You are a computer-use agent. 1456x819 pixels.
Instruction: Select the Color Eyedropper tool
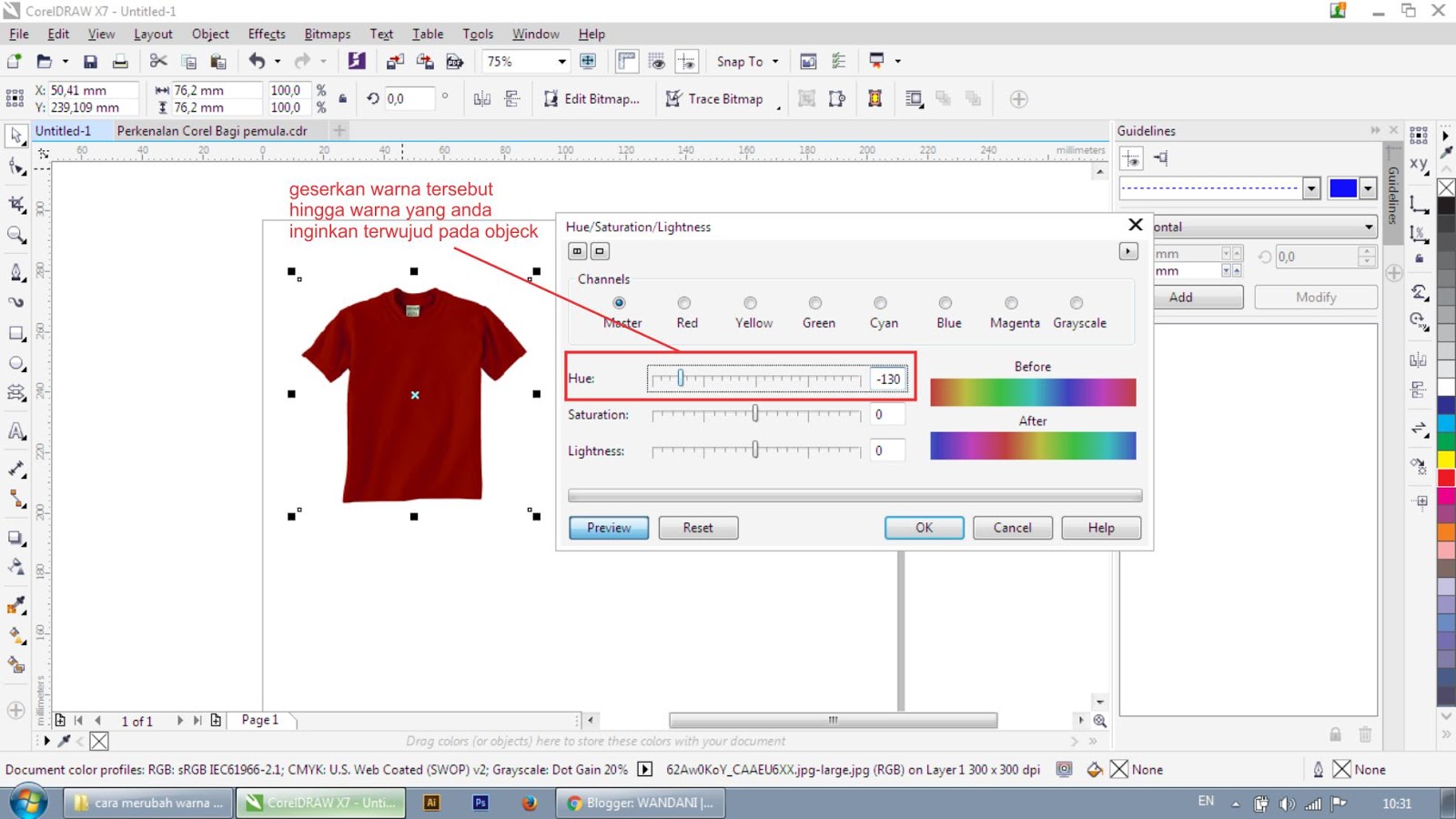16,604
